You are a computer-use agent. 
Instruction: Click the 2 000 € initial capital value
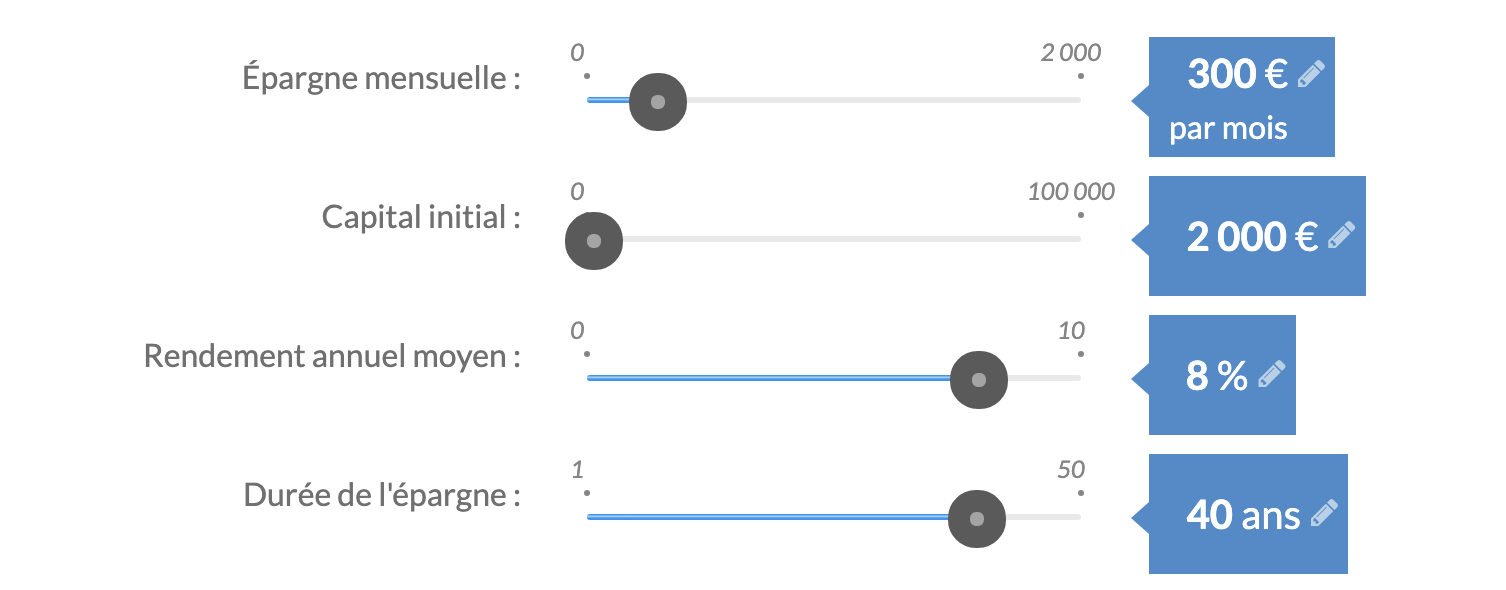(1251, 237)
